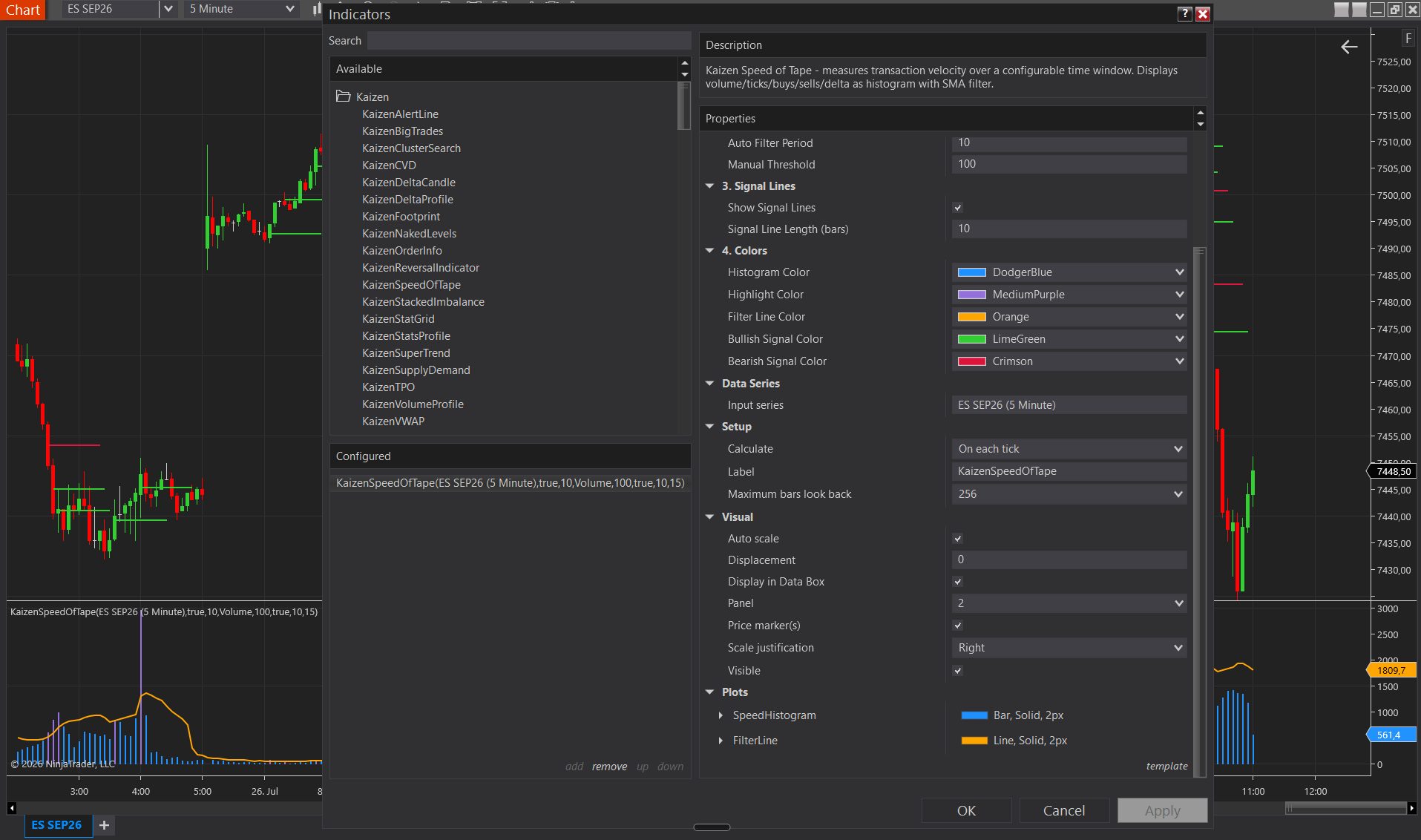Screen dimensions: 1421x840
Task: Click the Manual Threshold value field
Action: (x=1069, y=164)
